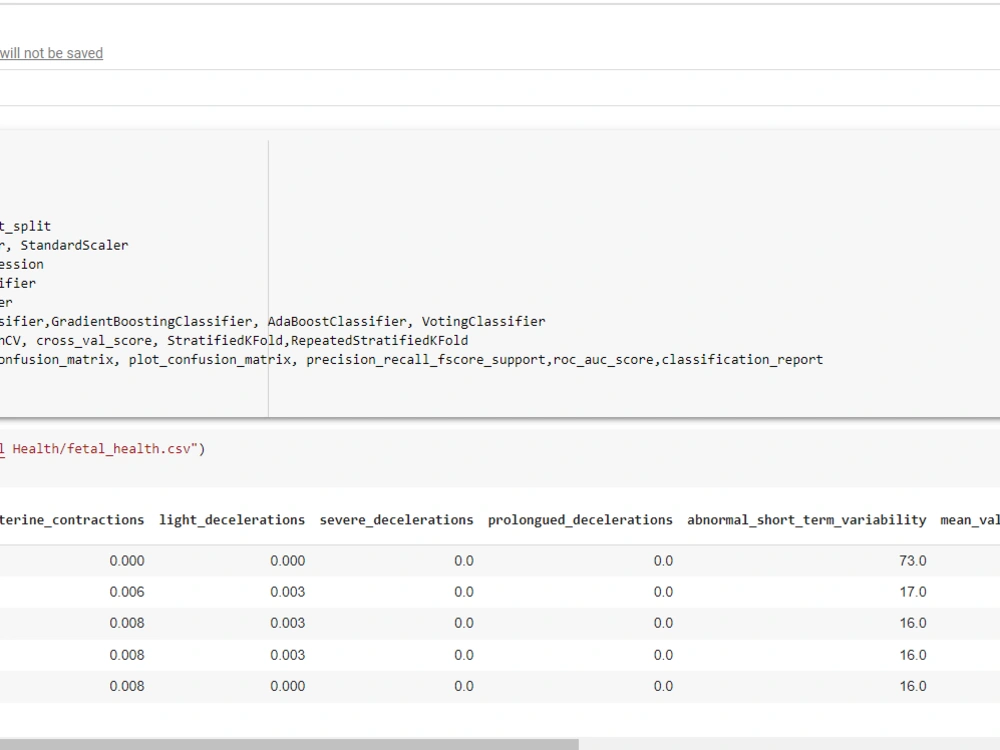Place cursor on the t_split code line
This screenshot has width=1000, height=750.
coord(26,226)
